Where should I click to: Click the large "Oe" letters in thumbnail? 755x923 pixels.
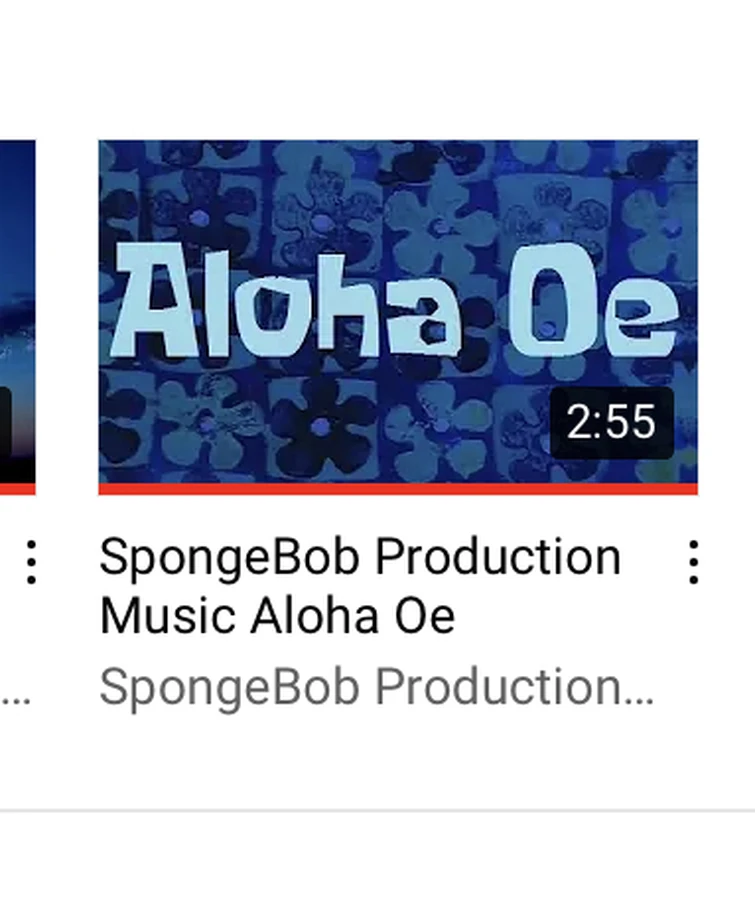coord(593,300)
